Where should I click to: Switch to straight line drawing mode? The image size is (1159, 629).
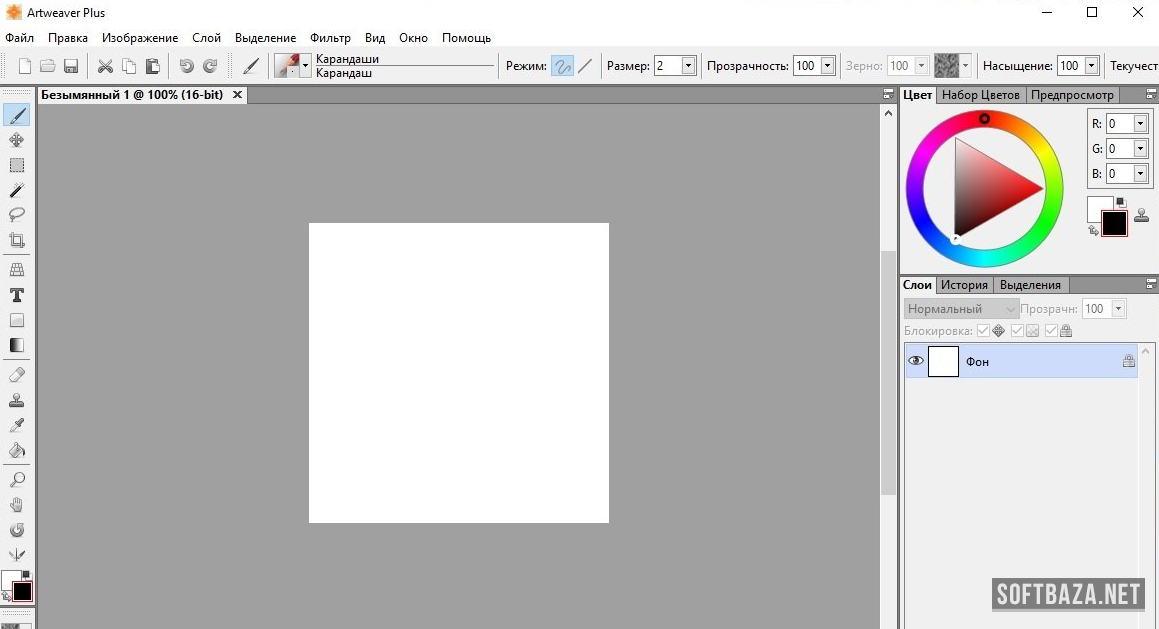(x=585, y=66)
